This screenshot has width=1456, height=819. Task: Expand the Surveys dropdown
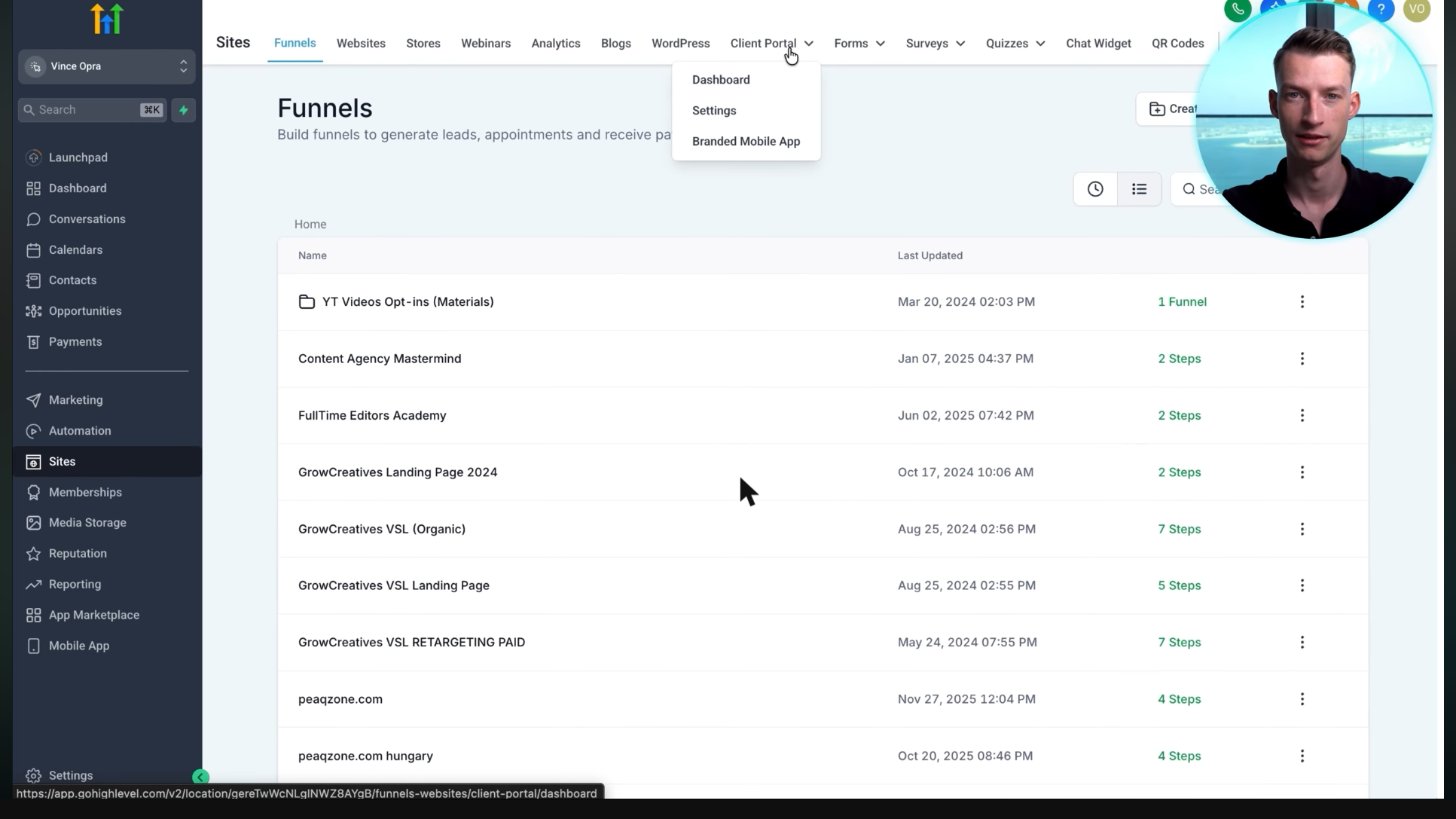pos(935,43)
